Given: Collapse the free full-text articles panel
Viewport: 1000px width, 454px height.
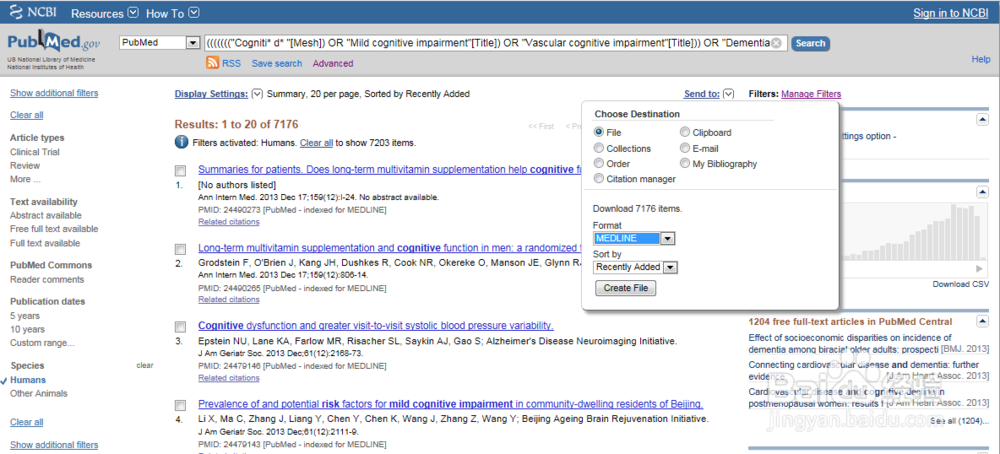Looking at the screenshot, I should click(982, 321).
